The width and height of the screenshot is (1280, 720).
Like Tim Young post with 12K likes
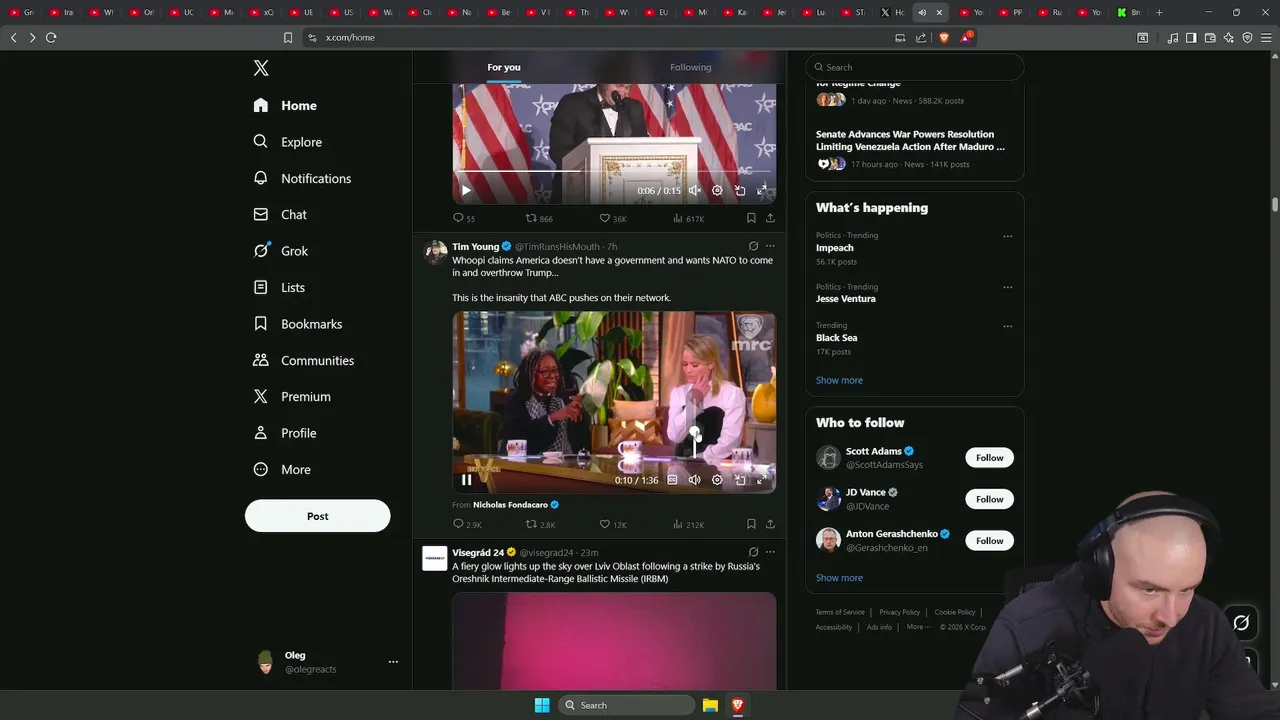[x=613, y=524]
